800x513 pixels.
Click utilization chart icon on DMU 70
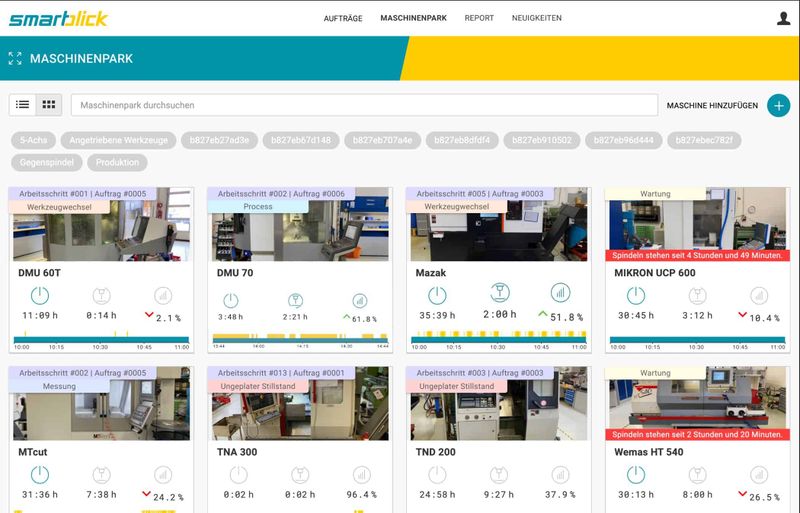click(x=360, y=300)
